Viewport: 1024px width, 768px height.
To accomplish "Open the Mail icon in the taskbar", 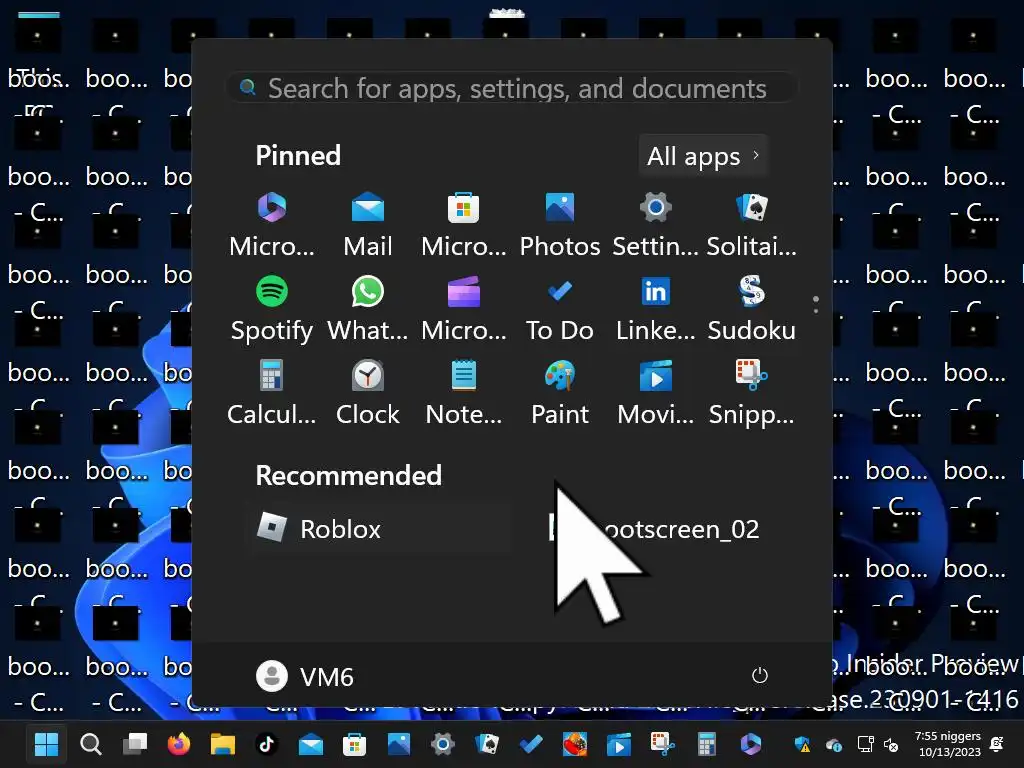I will [311, 744].
